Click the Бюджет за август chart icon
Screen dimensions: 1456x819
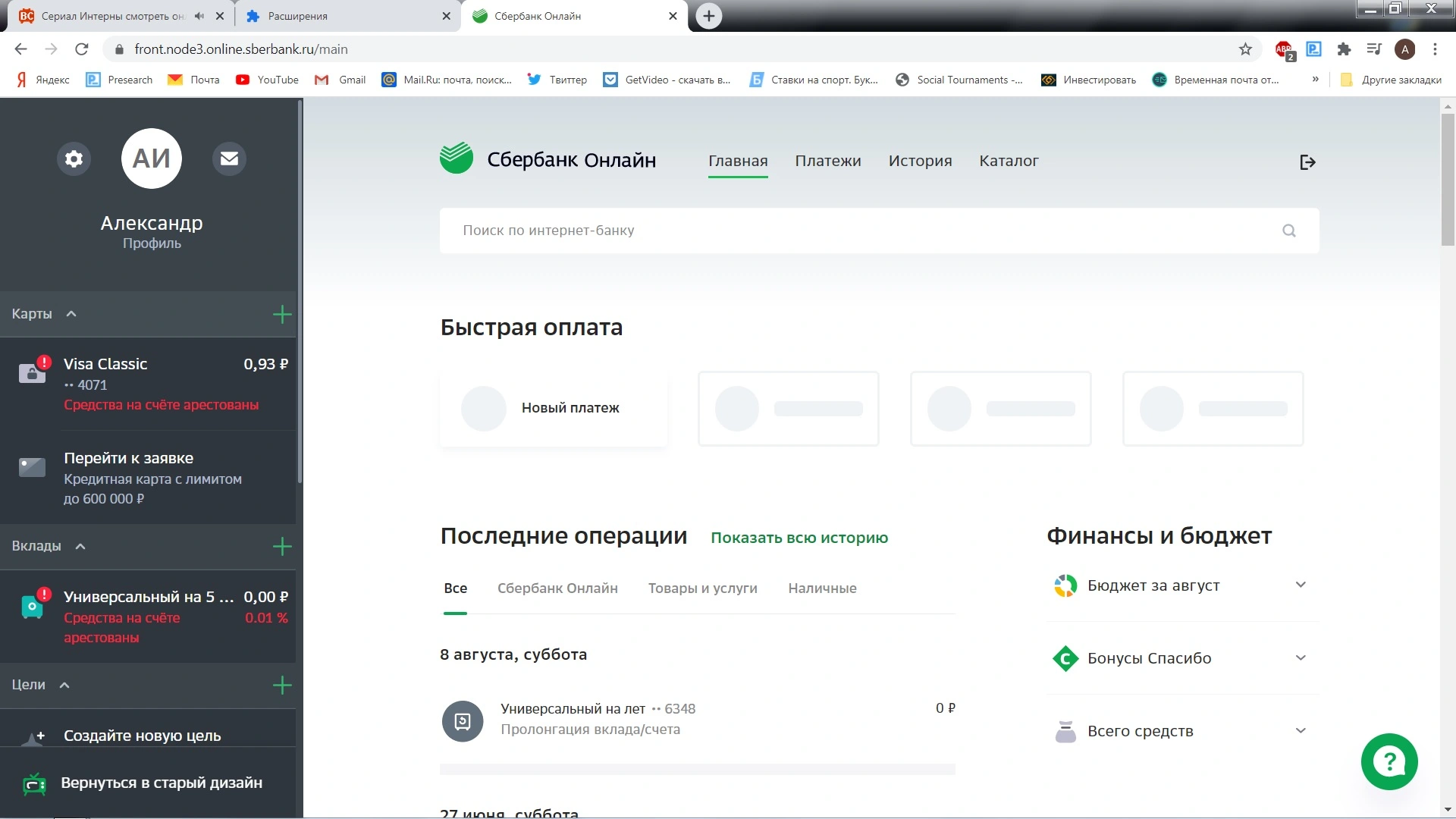click(x=1065, y=585)
